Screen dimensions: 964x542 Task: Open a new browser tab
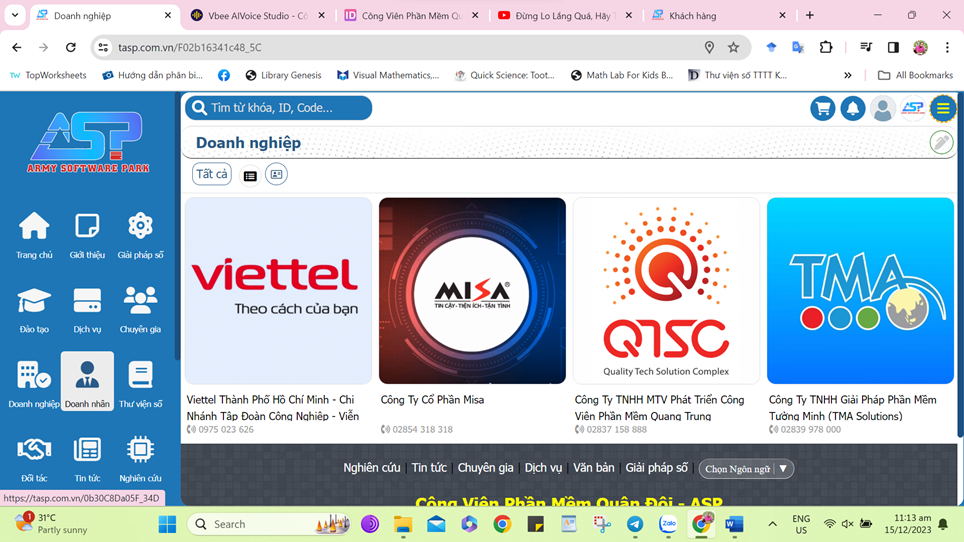pos(810,15)
